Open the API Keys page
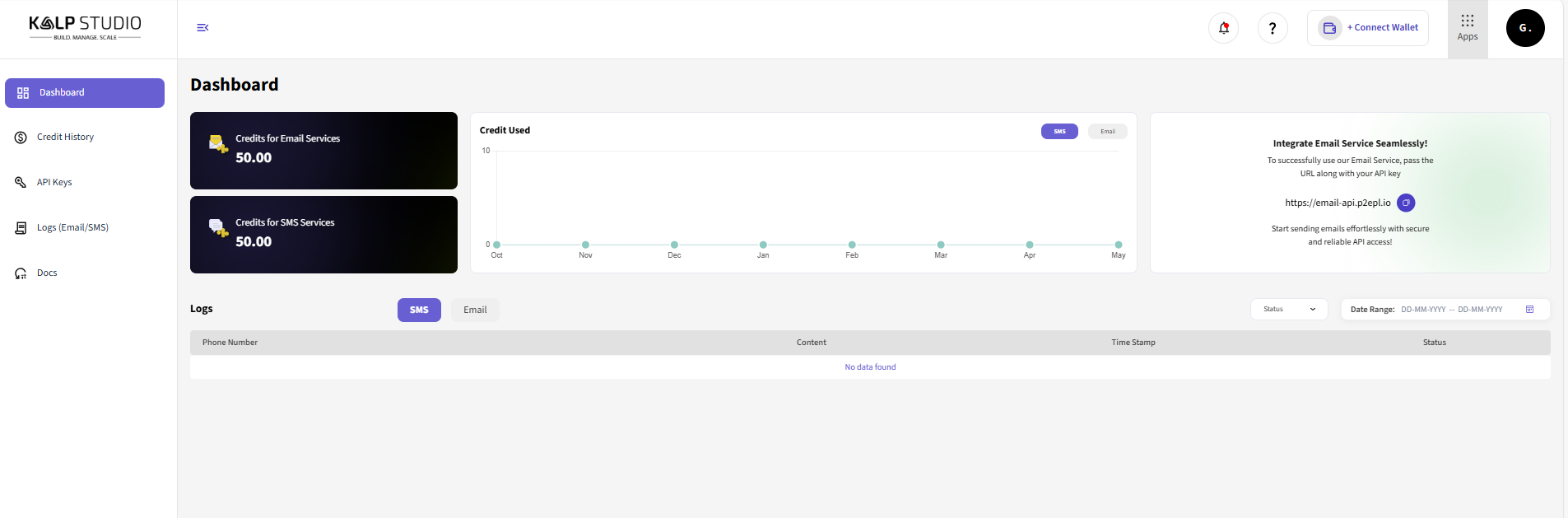The height and width of the screenshot is (518, 1568). click(54, 183)
